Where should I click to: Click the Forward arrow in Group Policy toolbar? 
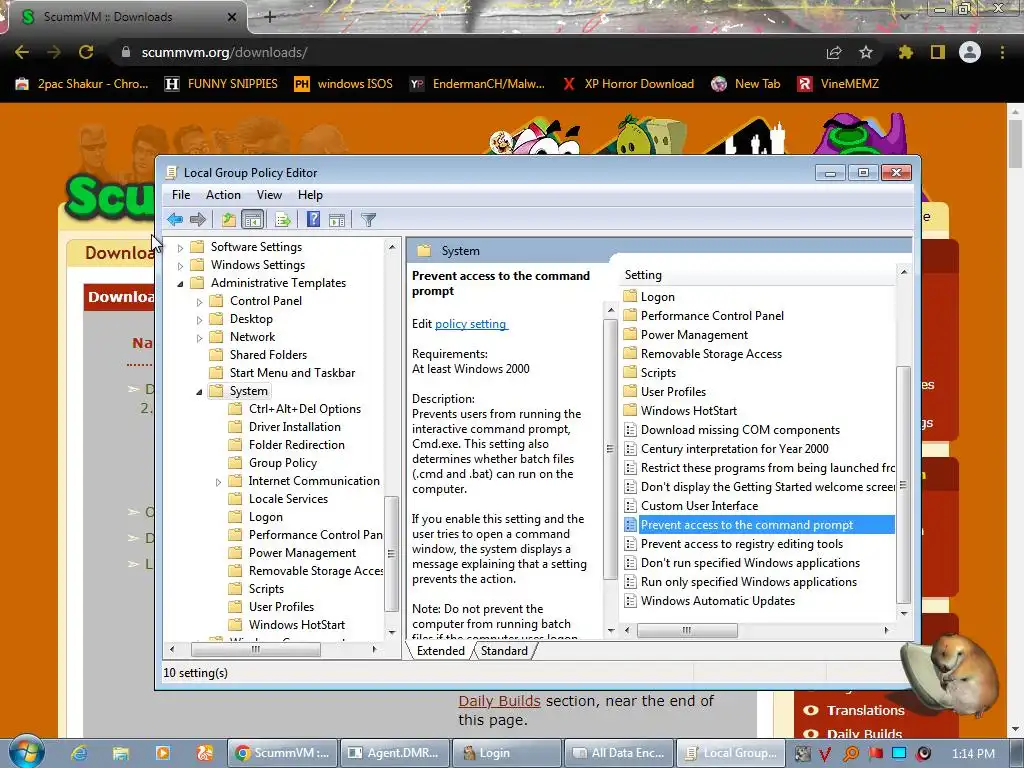(x=197, y=219)
